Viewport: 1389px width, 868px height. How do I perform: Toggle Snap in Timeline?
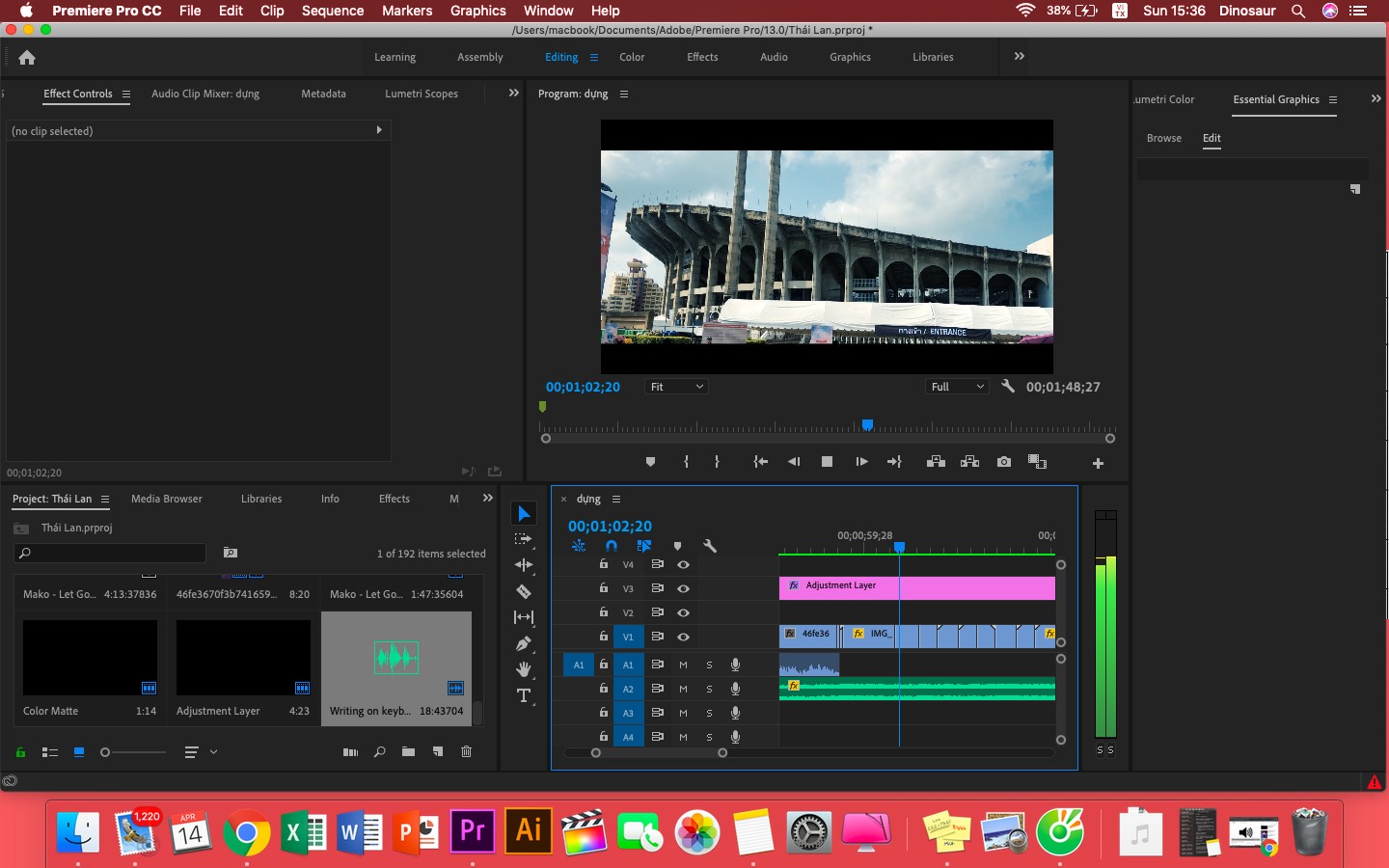point(612,546)
